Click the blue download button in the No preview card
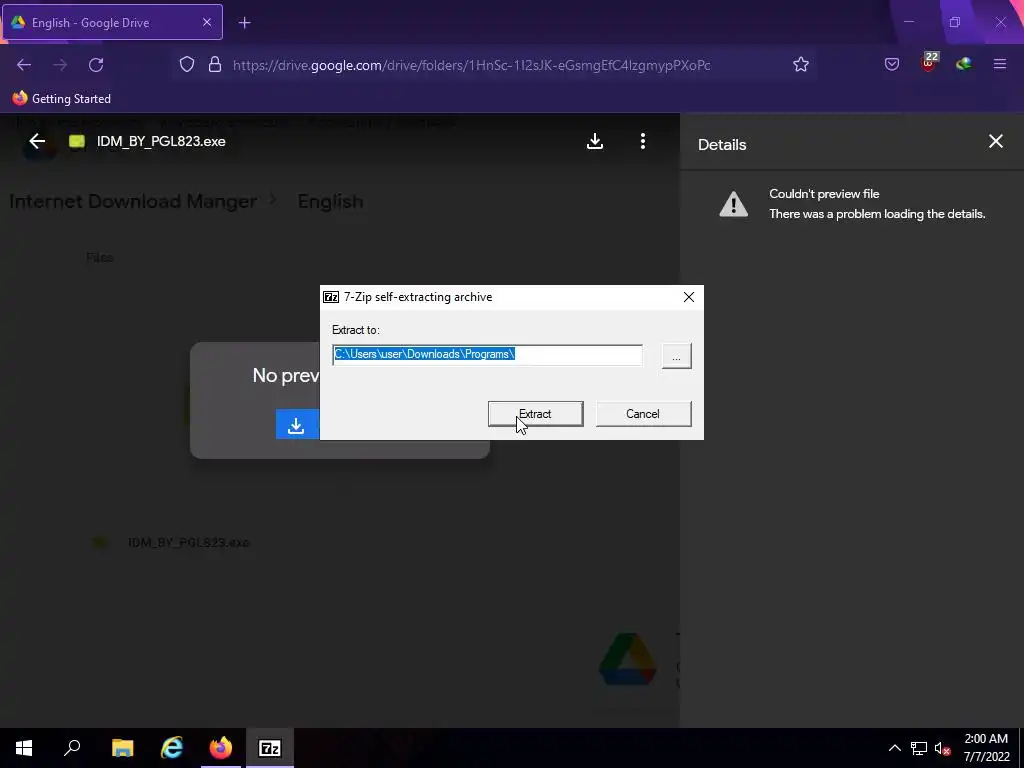Screen dimensions: 1024x768 (x=297, y=424)
